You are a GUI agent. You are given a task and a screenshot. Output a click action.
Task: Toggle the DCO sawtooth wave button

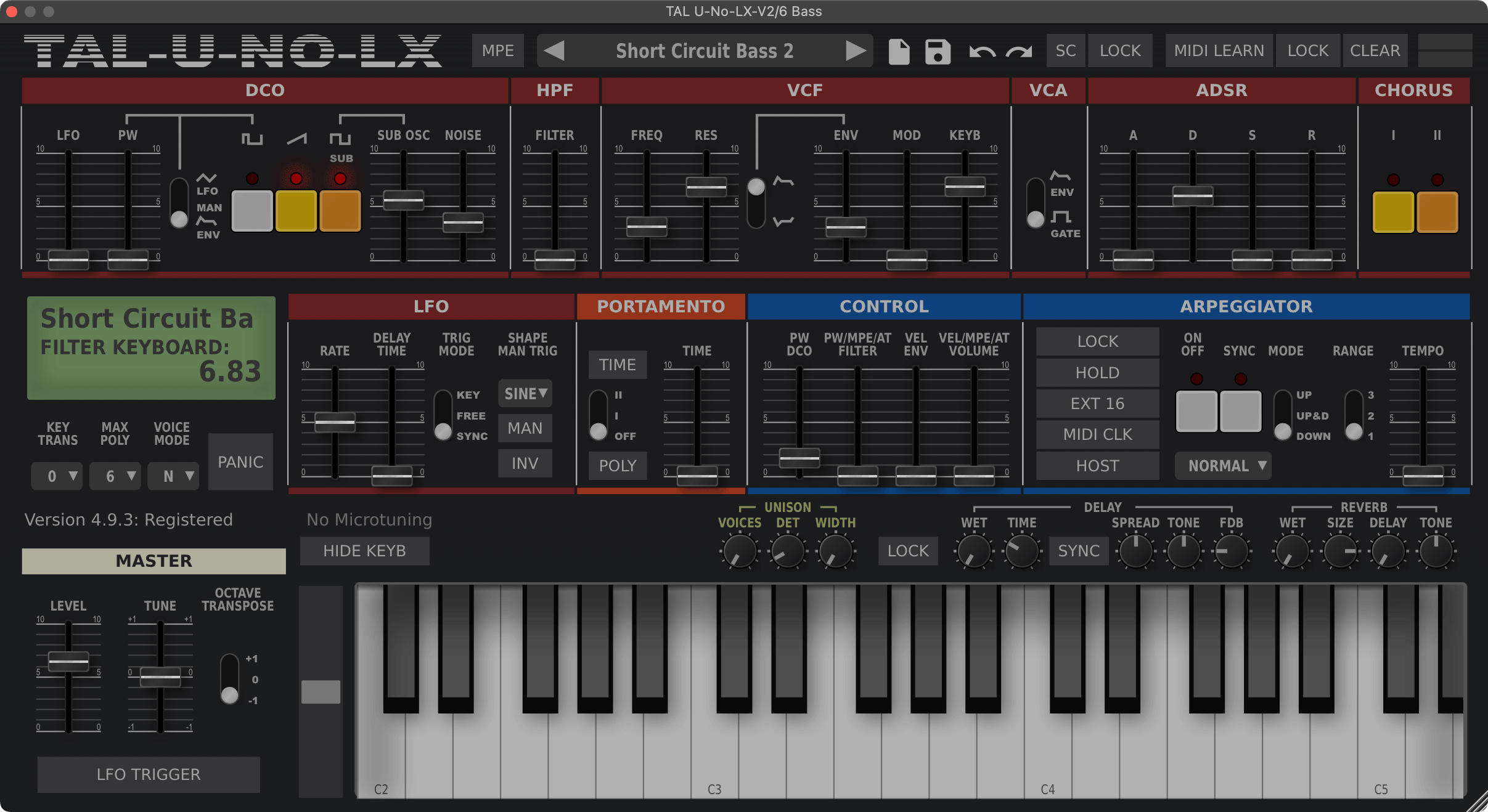(x=296, y=211)
